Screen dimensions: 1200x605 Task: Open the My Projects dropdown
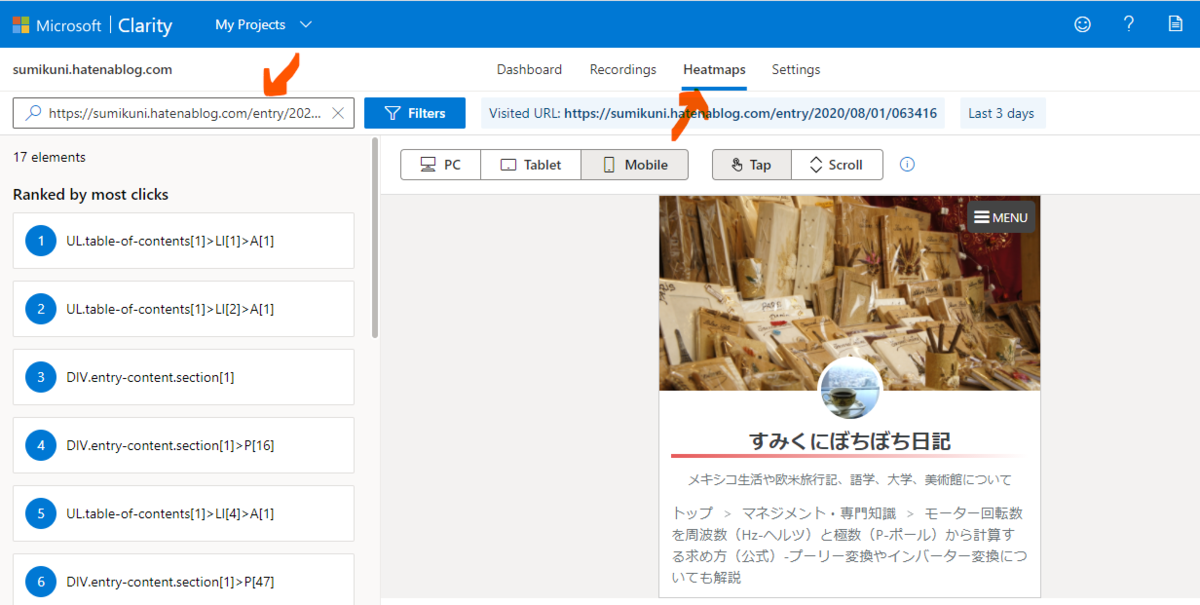pos(262,24)
